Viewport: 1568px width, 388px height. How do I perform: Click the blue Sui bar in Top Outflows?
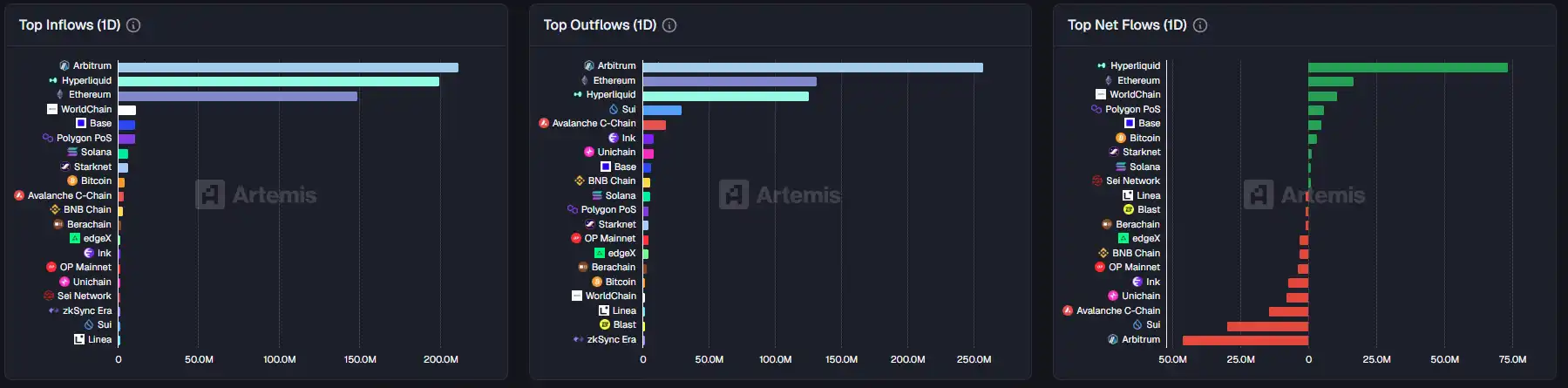click(662, 110)
